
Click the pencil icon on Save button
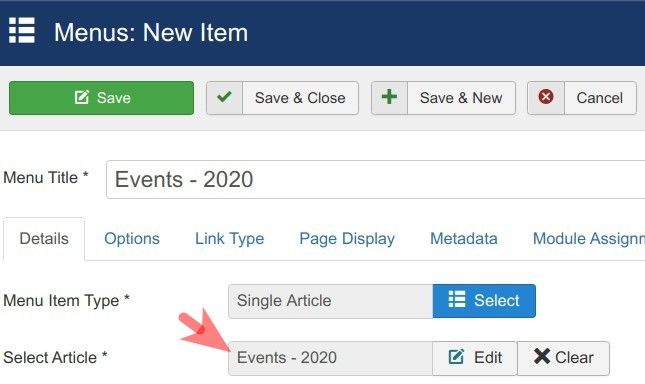[81, 97]
